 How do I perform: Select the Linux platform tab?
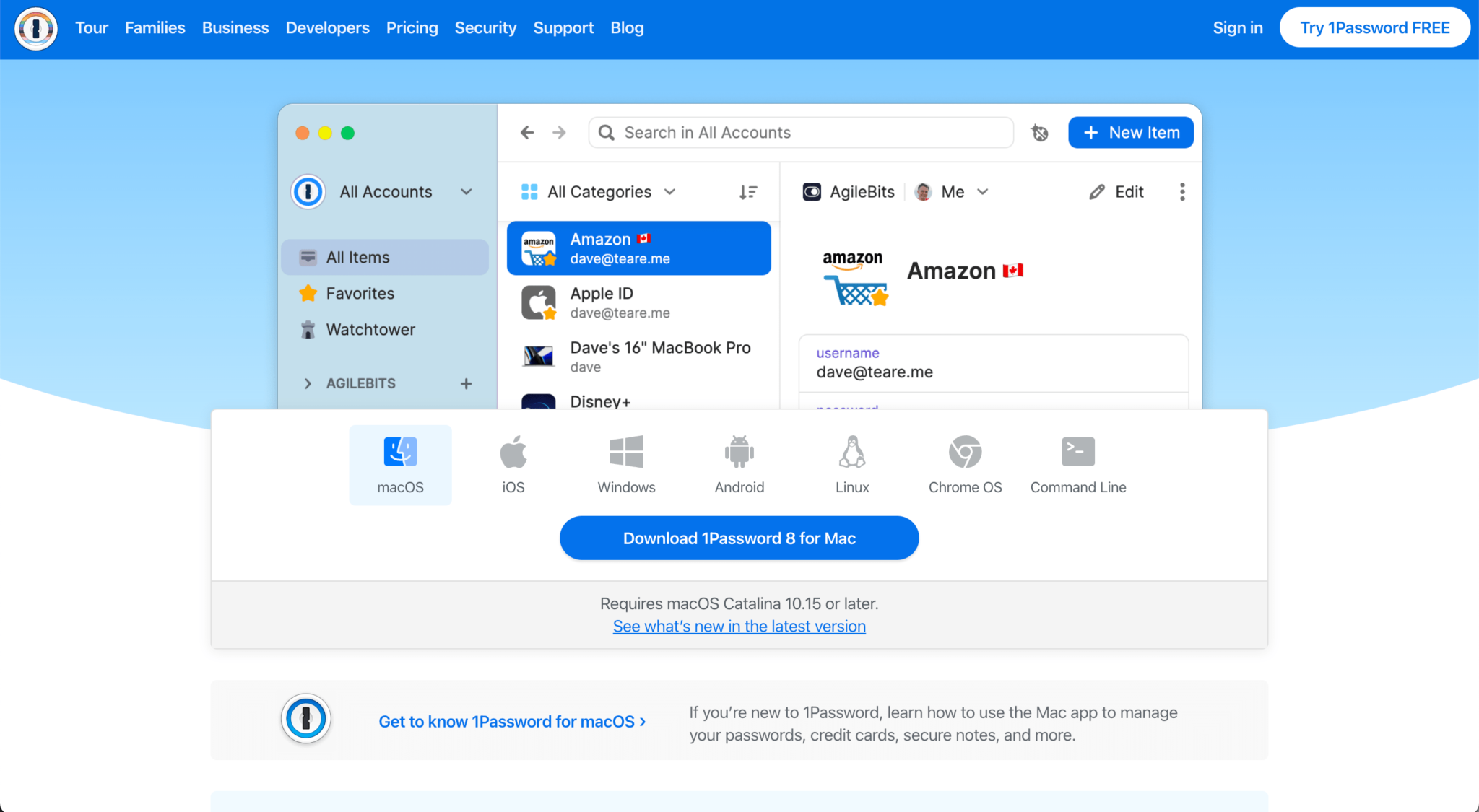pyautogui.click(x=852, y=466)
